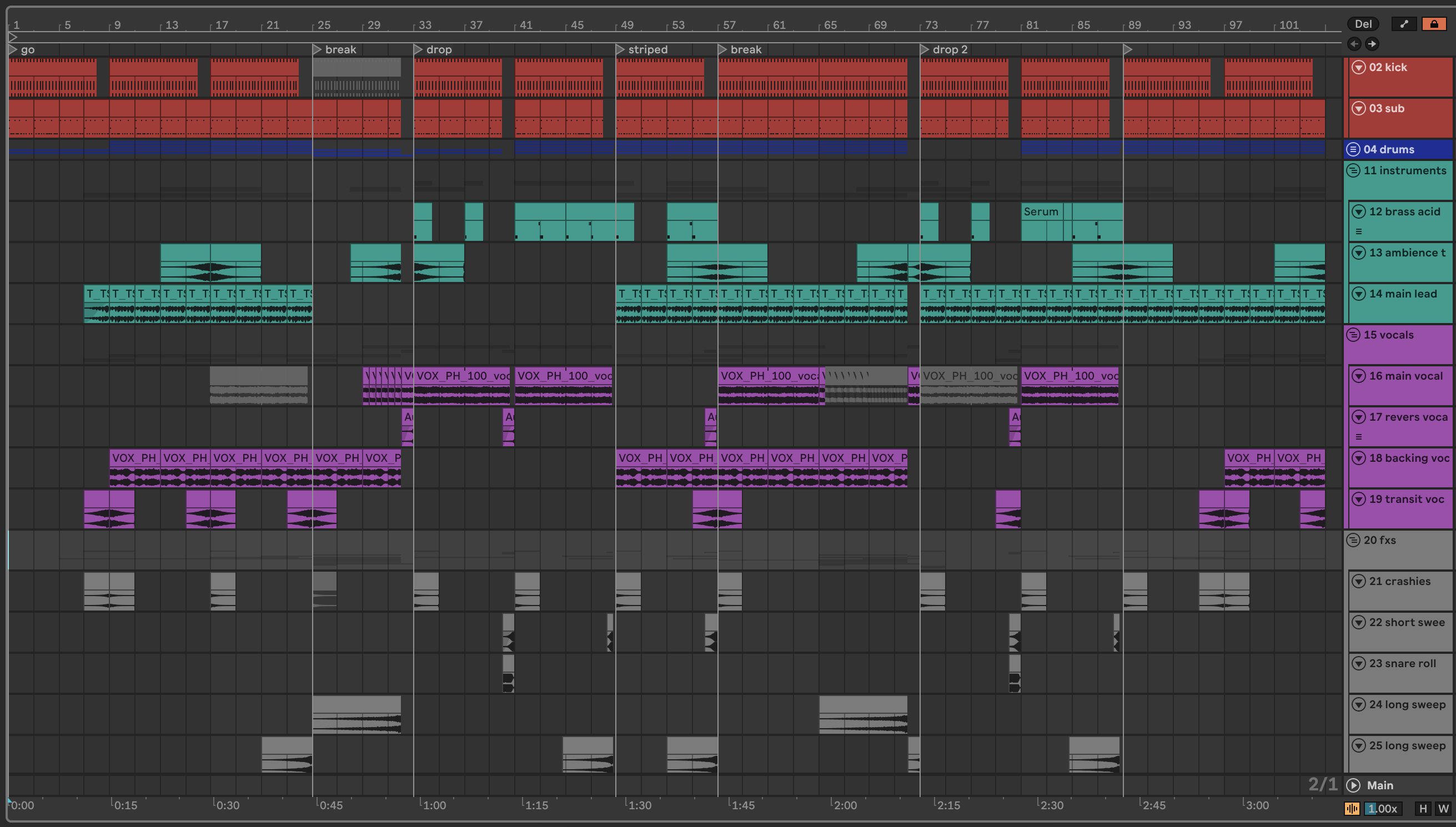Click the 2/1 grid size label
Screen dimensions: 1456x827
(x=1323, y=784)
